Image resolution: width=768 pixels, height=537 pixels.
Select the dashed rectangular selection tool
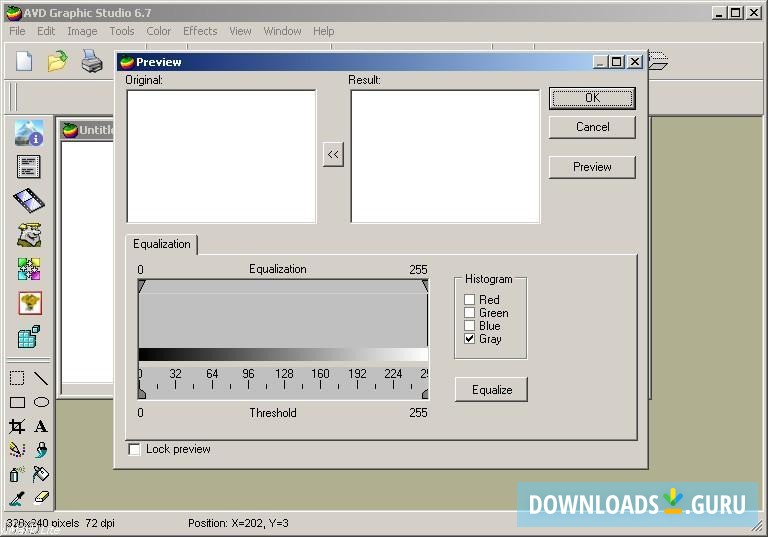[17, 378]
